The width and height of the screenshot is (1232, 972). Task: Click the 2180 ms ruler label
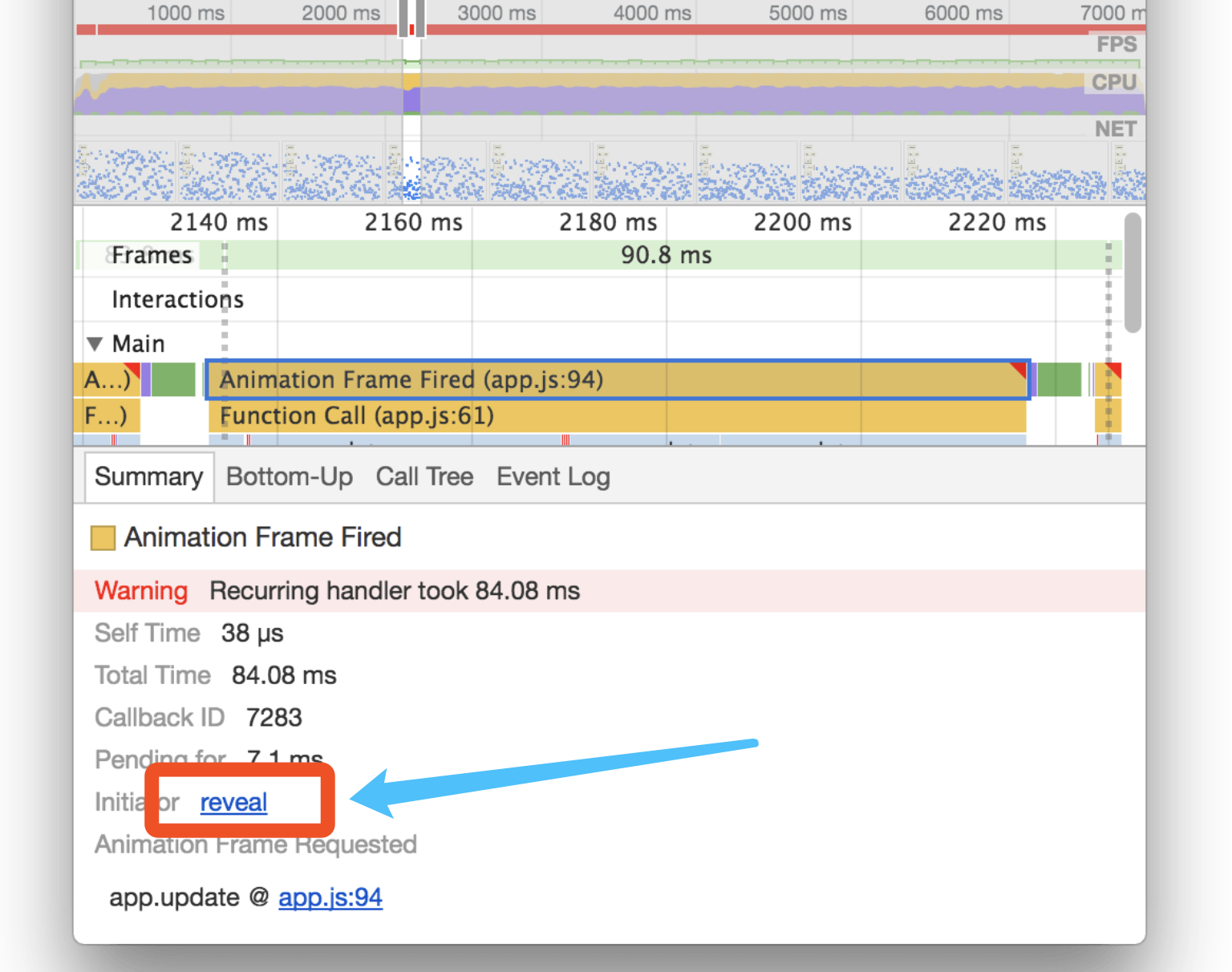click(x=608, y=222)
